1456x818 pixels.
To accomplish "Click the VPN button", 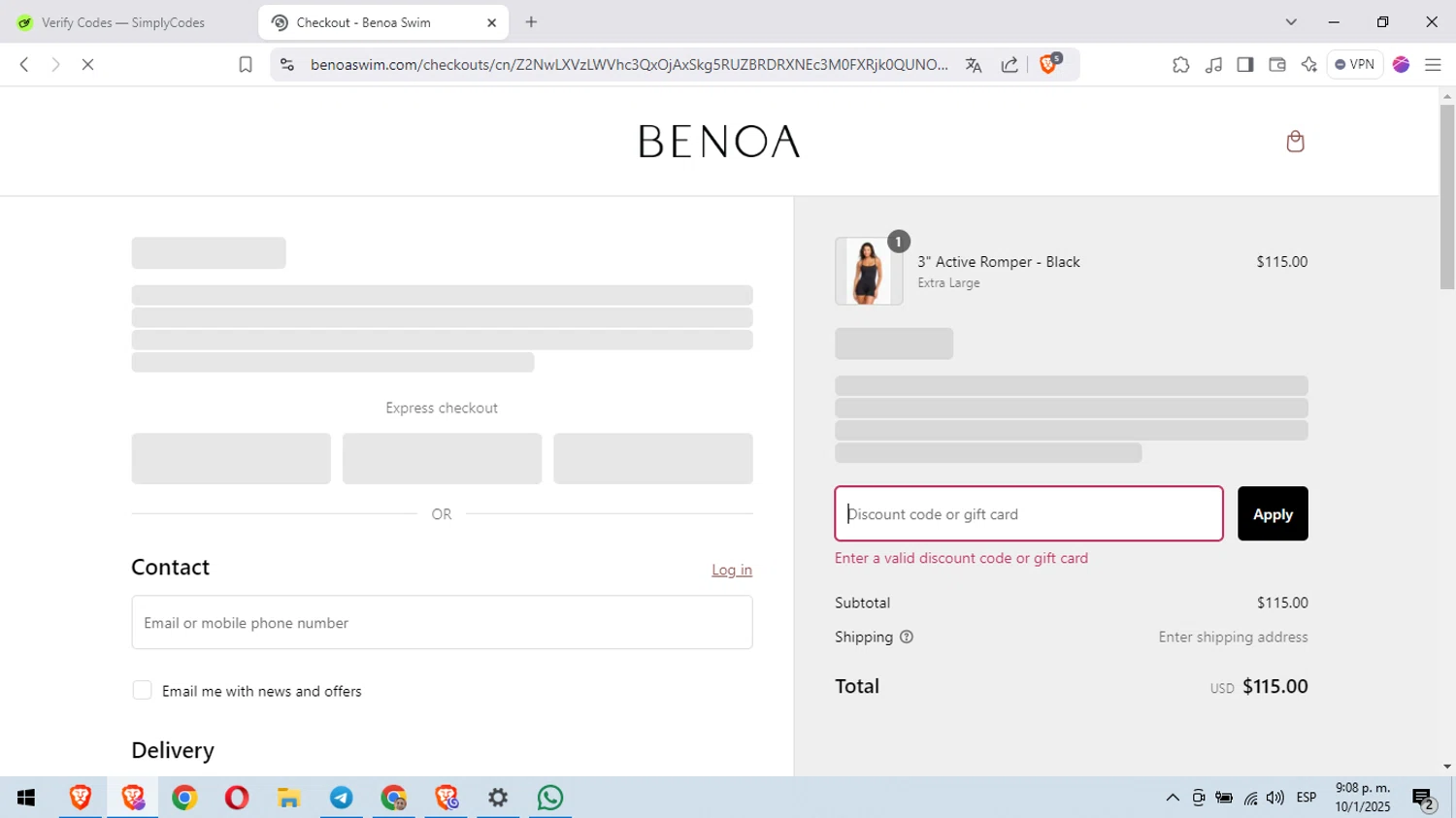I will pyautogui.click(x=1355, y=65).
